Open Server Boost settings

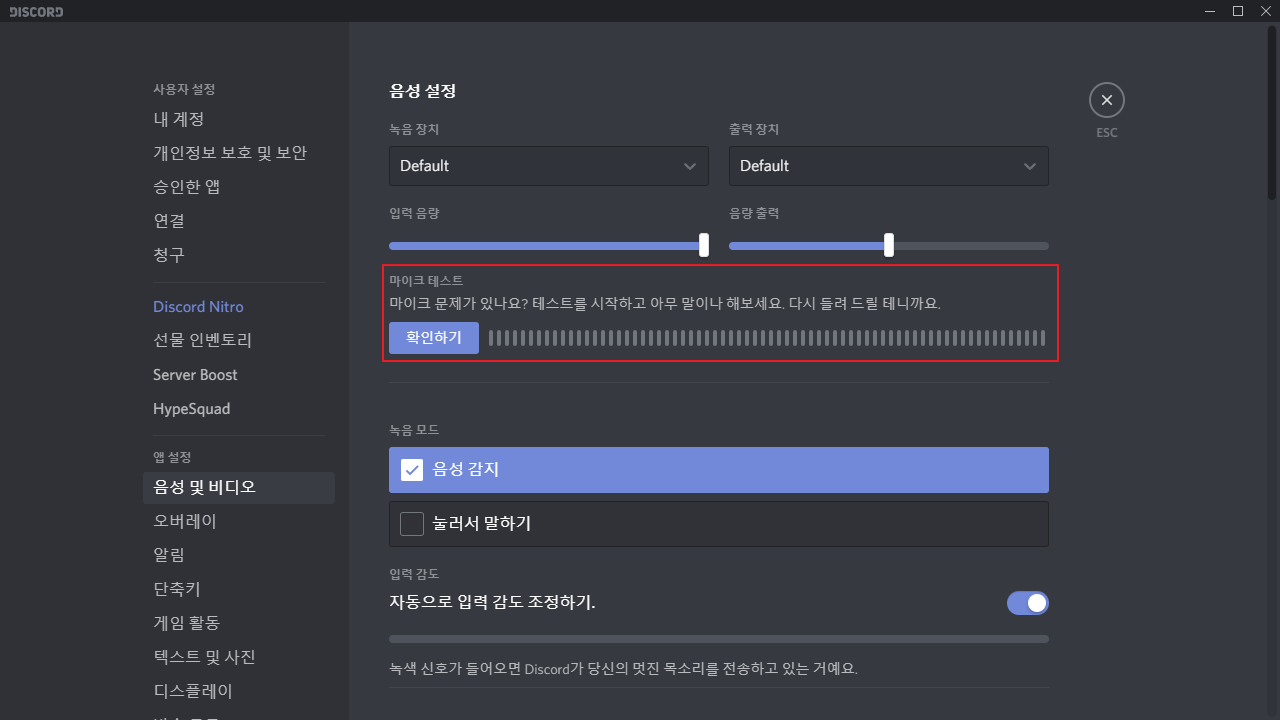pos(238,375)
